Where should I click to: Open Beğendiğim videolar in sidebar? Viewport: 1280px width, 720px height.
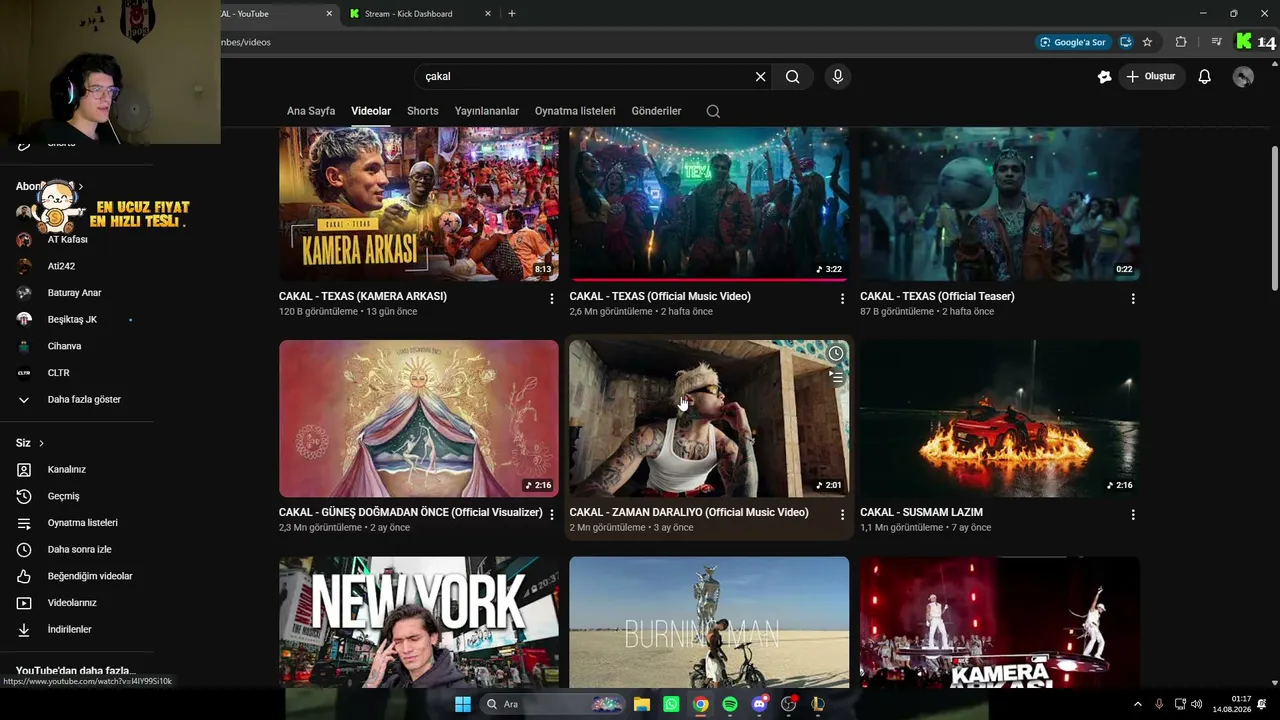point(89,576)
